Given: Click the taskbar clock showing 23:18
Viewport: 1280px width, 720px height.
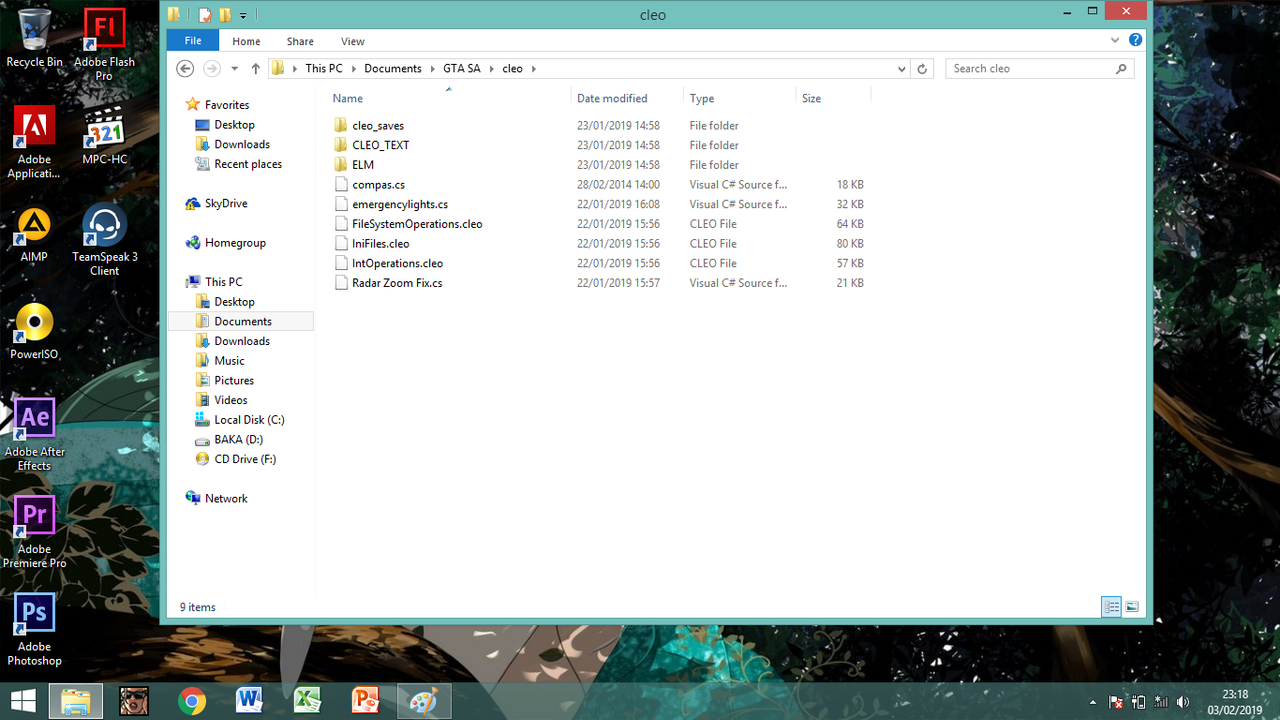Looking at the screenshot, I should (x=1235, y=702).
